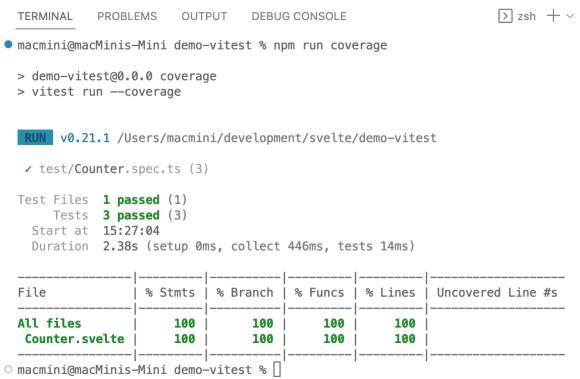The width and height of the screenshot is (580, 379).
Task: Click the v0.21.1 version text
Action: pyautogui.click(x=85, y=138)
